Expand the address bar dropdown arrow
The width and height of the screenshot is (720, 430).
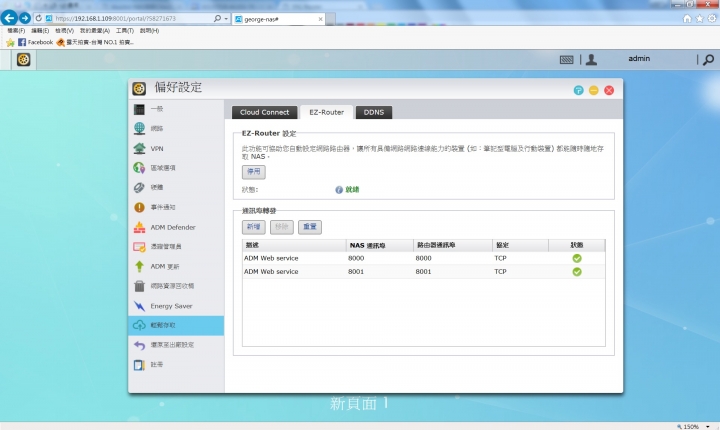coord(226,19)
